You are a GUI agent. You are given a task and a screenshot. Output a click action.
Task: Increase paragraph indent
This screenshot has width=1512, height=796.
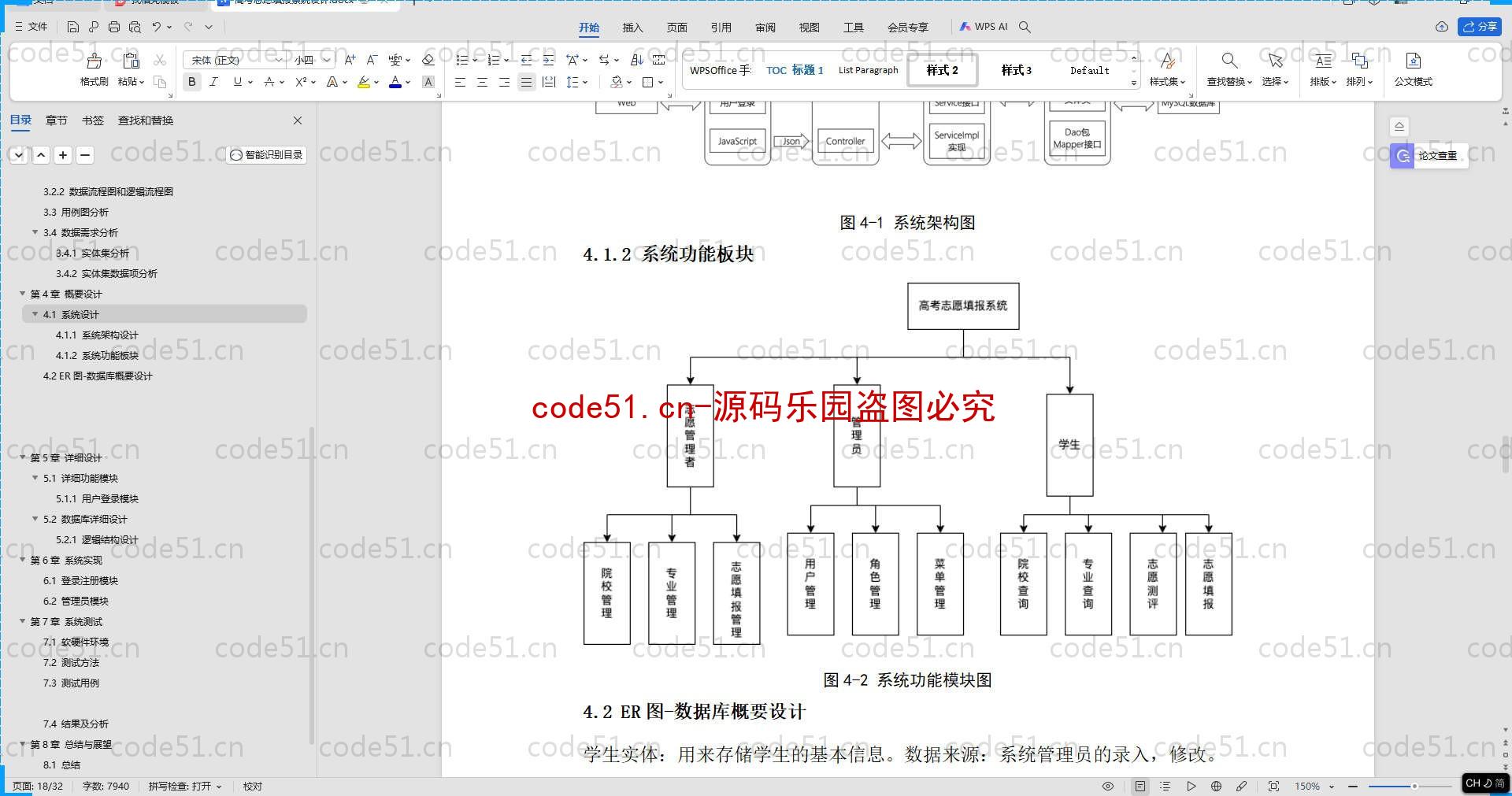point(549,60)
